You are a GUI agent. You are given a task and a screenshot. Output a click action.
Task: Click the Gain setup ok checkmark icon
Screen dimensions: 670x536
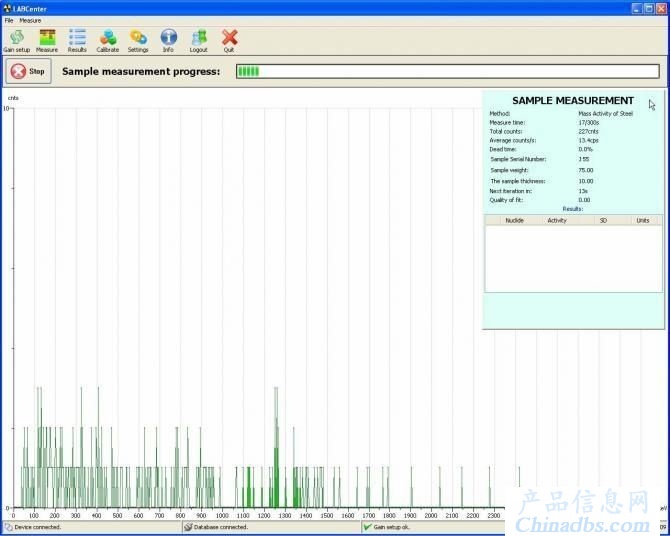(x=367, y=527)
